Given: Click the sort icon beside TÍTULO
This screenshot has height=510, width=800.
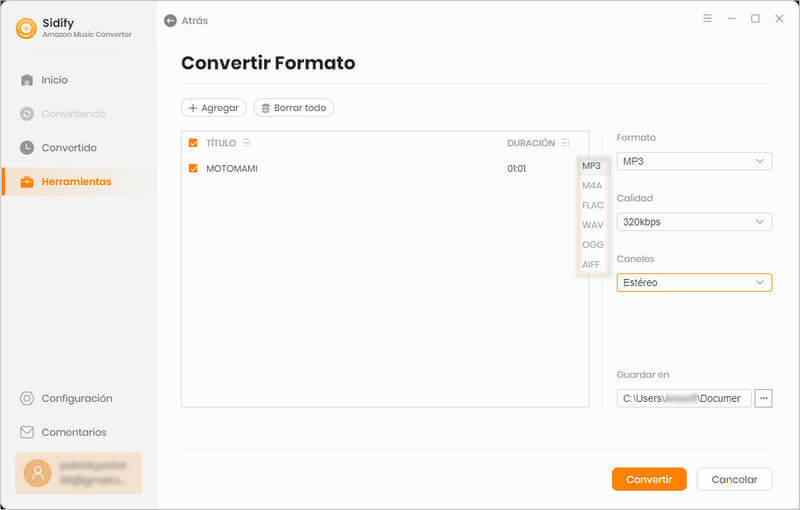Looking at the screenshot, I should 246,143.
